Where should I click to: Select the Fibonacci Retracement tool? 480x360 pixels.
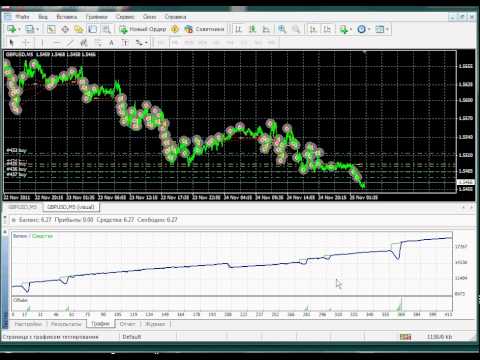coord(98,43)
